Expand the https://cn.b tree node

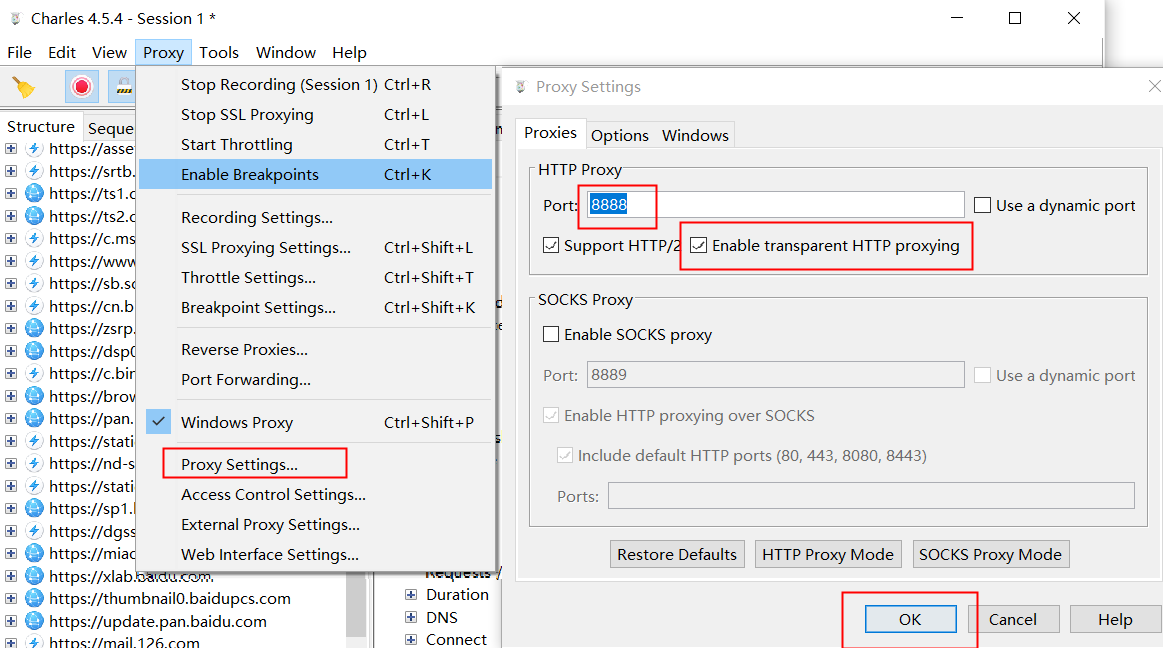(11, 305)
